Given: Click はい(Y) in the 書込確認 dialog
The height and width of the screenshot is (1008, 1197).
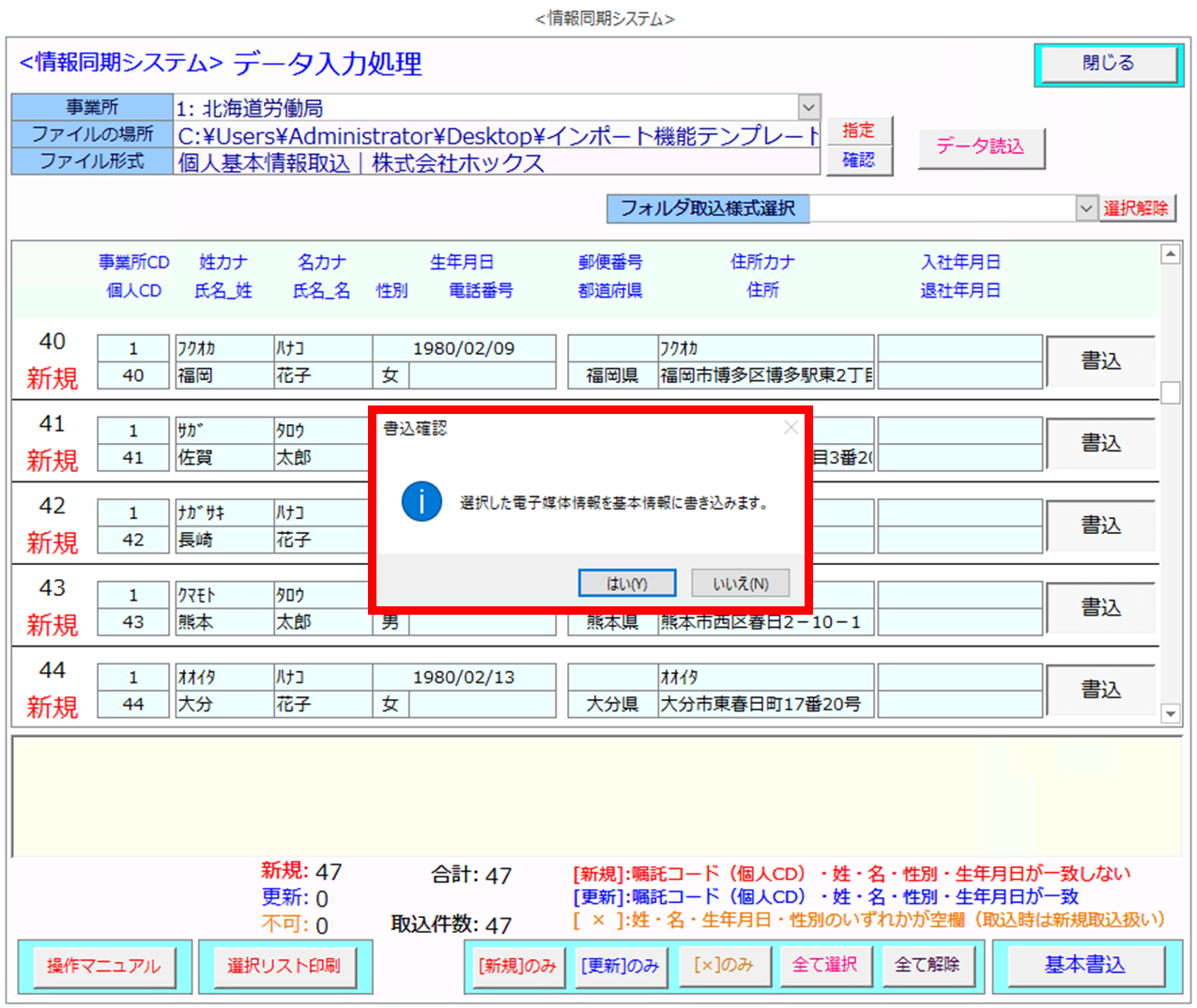Looking at the screenshot, I should [x=626, y=583].
